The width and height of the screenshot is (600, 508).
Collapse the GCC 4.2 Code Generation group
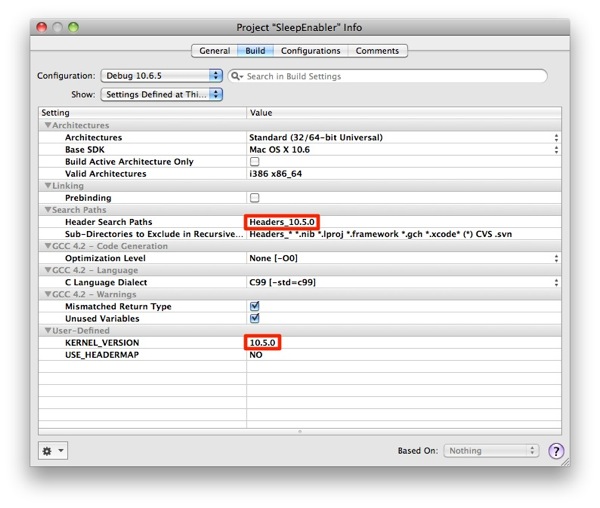point(48,246)
